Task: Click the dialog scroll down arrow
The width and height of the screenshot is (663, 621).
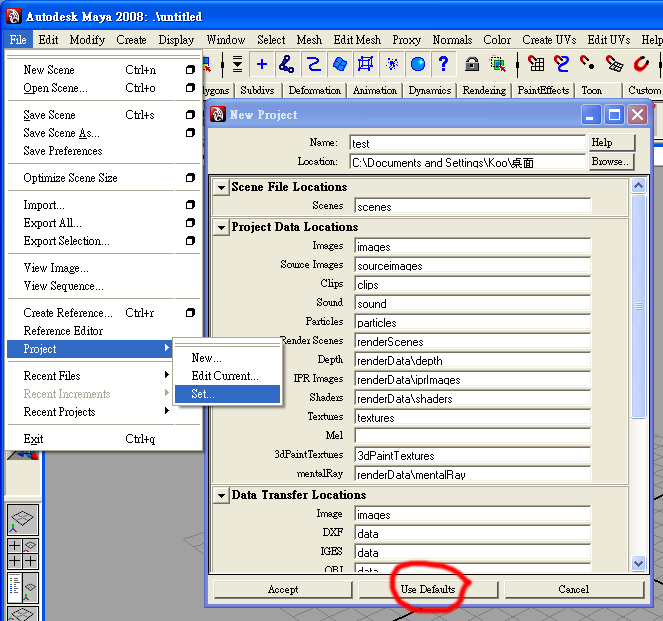Action: (x=638, y=563)
